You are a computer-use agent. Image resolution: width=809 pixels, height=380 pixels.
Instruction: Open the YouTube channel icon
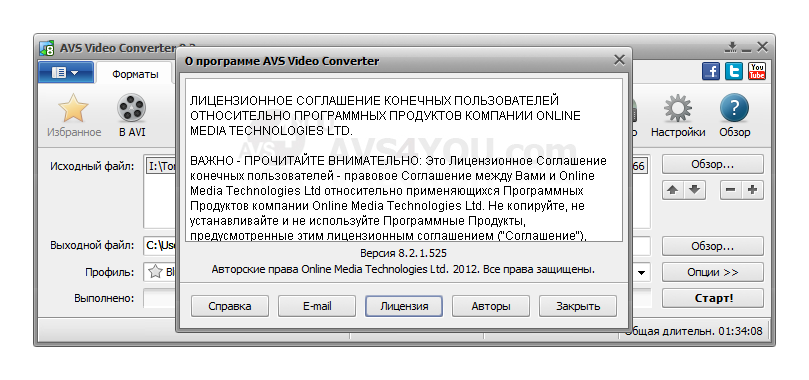pos(757,71)
